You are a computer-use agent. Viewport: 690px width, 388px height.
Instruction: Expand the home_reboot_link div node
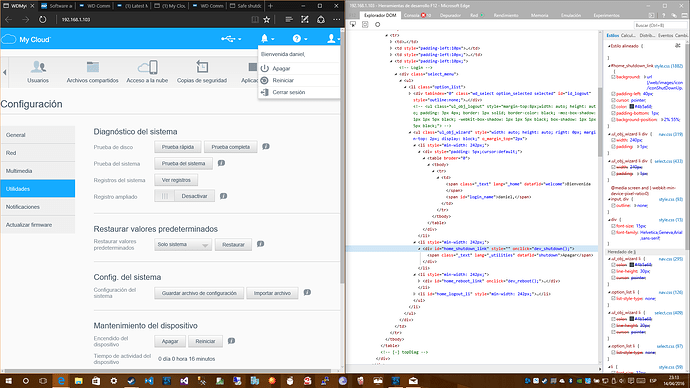pyautogui.click(x=419, y=281)
